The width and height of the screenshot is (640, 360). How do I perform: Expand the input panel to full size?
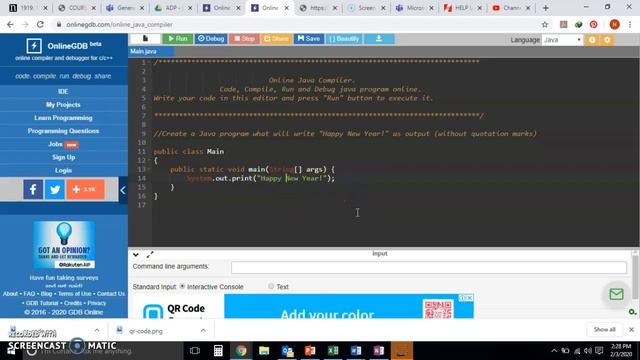[x=150, y=254]
